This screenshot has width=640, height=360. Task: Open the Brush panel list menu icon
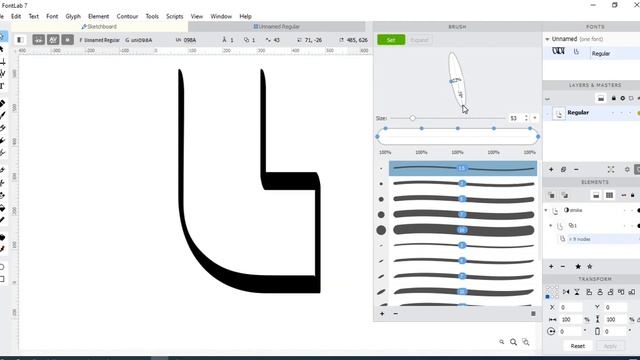coord(533,313)
